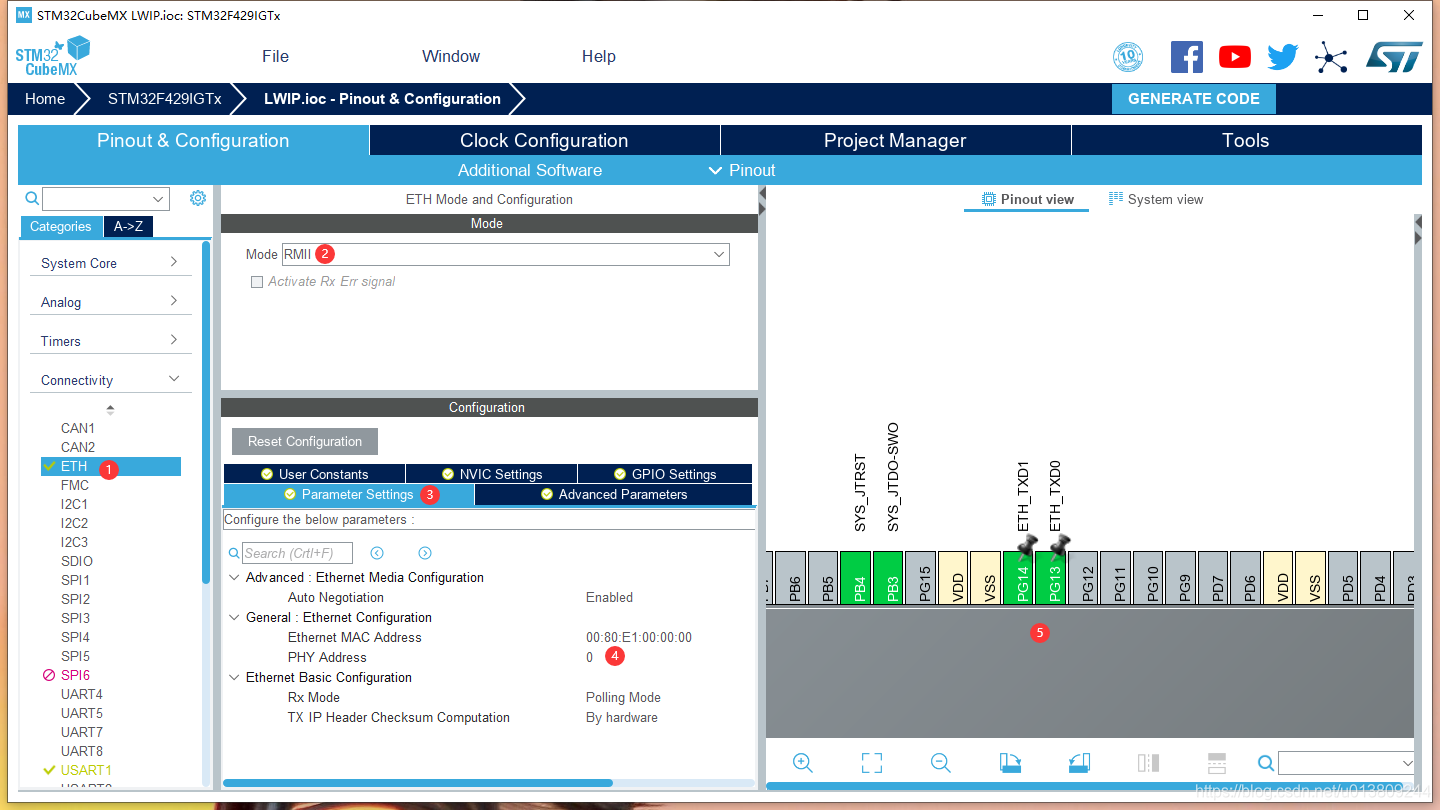Switch to Project Manager tab
Viewport: 1440px width, 810px height.
point(895,141)
